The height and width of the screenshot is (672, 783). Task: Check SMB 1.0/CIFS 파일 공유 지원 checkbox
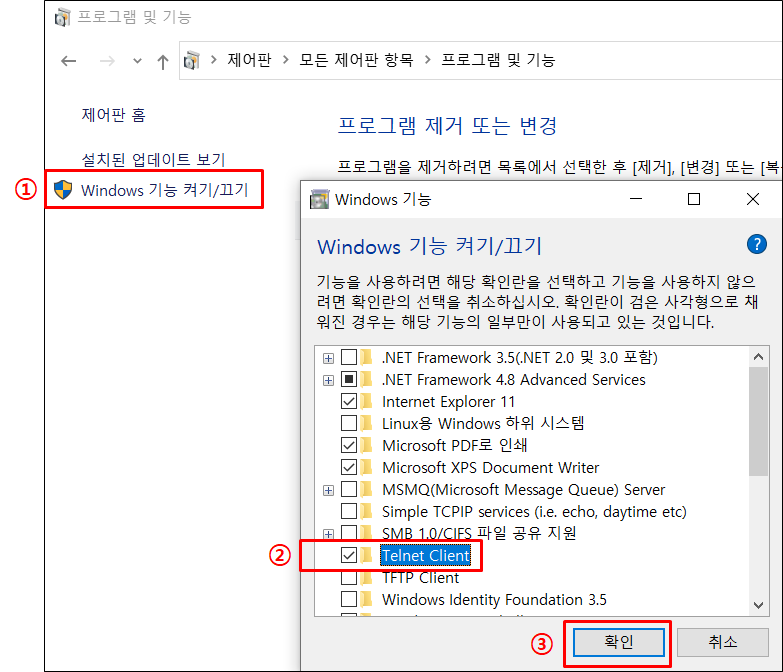[349, 532]
